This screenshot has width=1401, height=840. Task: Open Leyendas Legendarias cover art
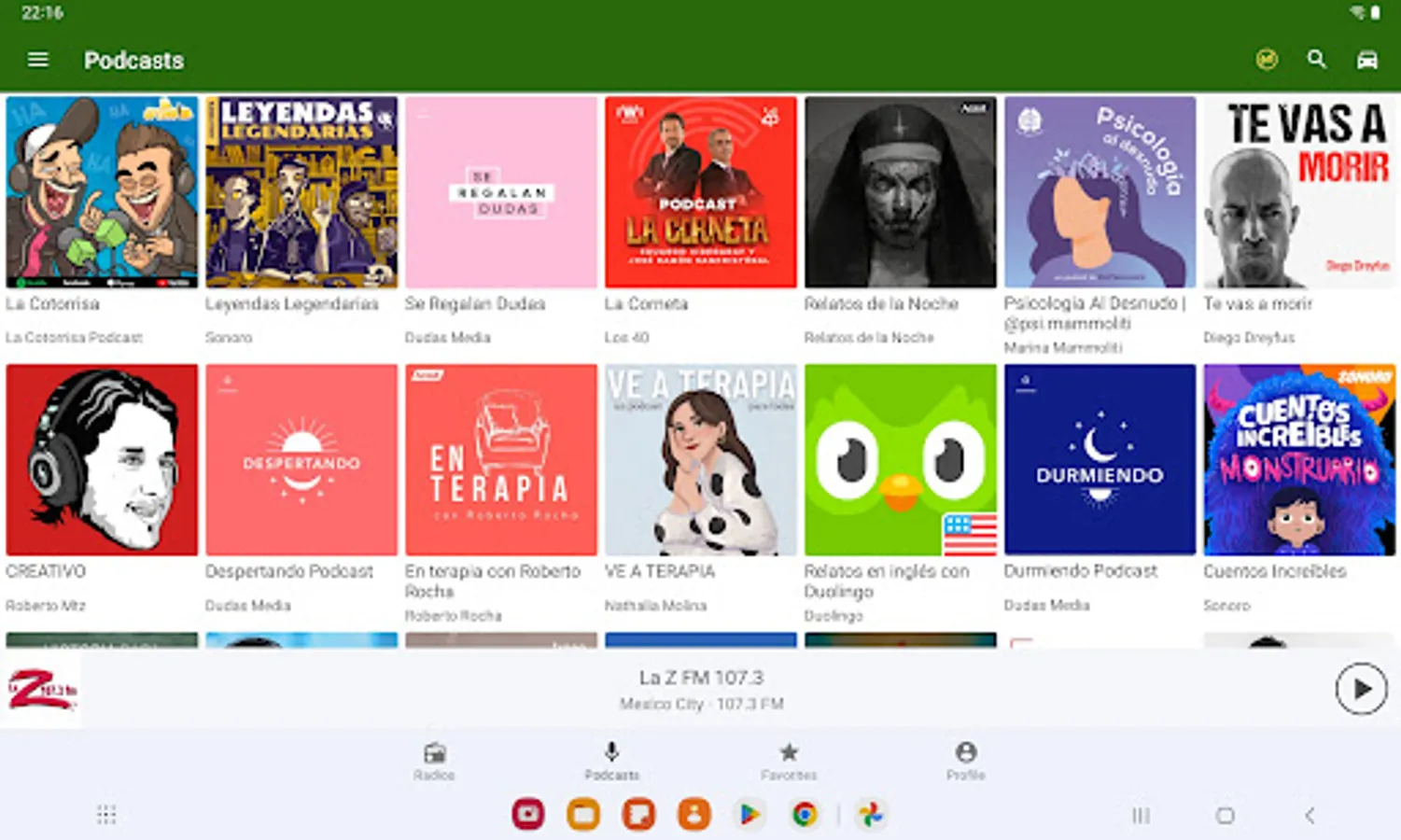(x=301, y=192)
